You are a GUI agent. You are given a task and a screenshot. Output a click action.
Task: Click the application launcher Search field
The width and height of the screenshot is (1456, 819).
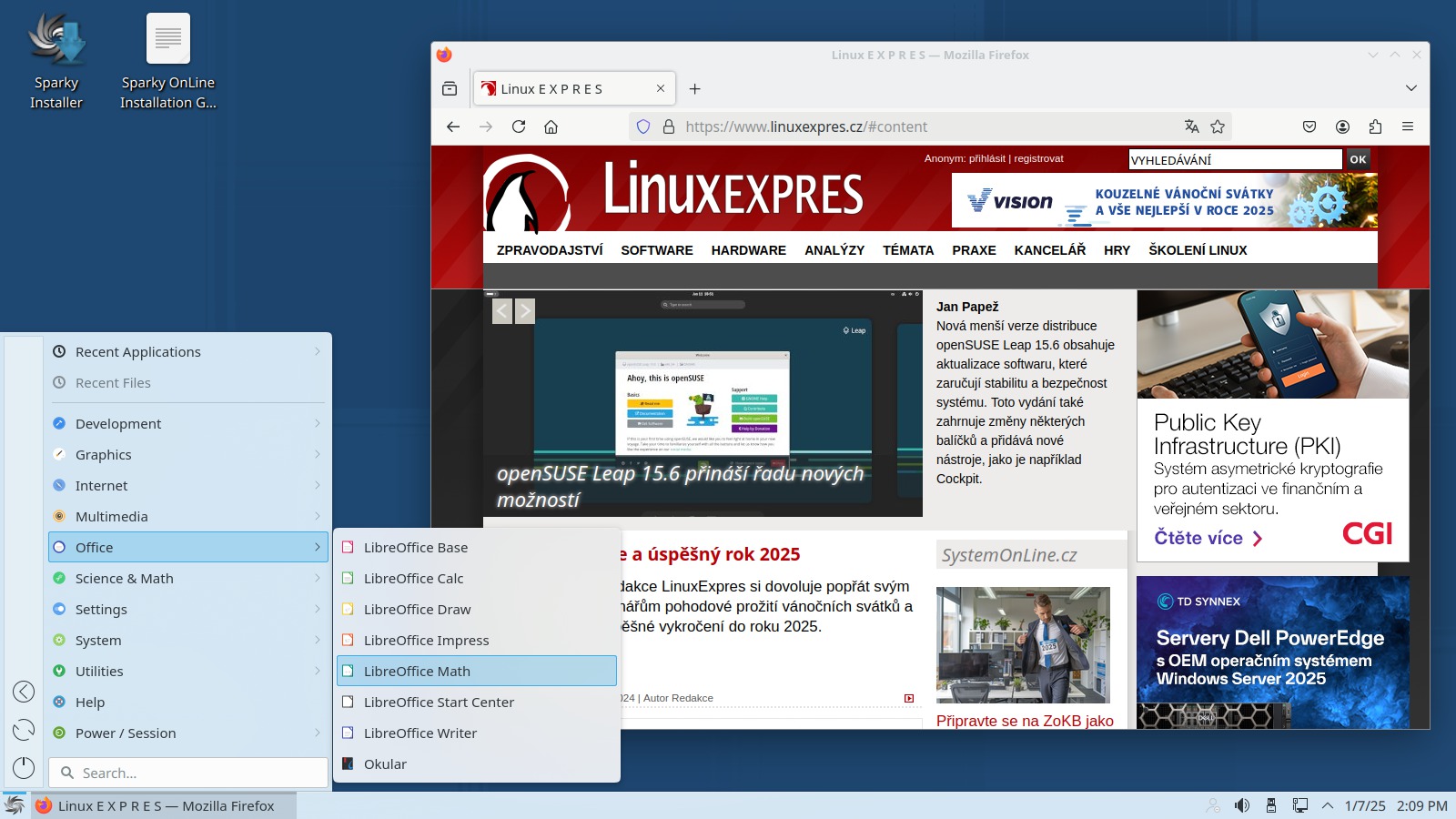(x=188, y=773)
